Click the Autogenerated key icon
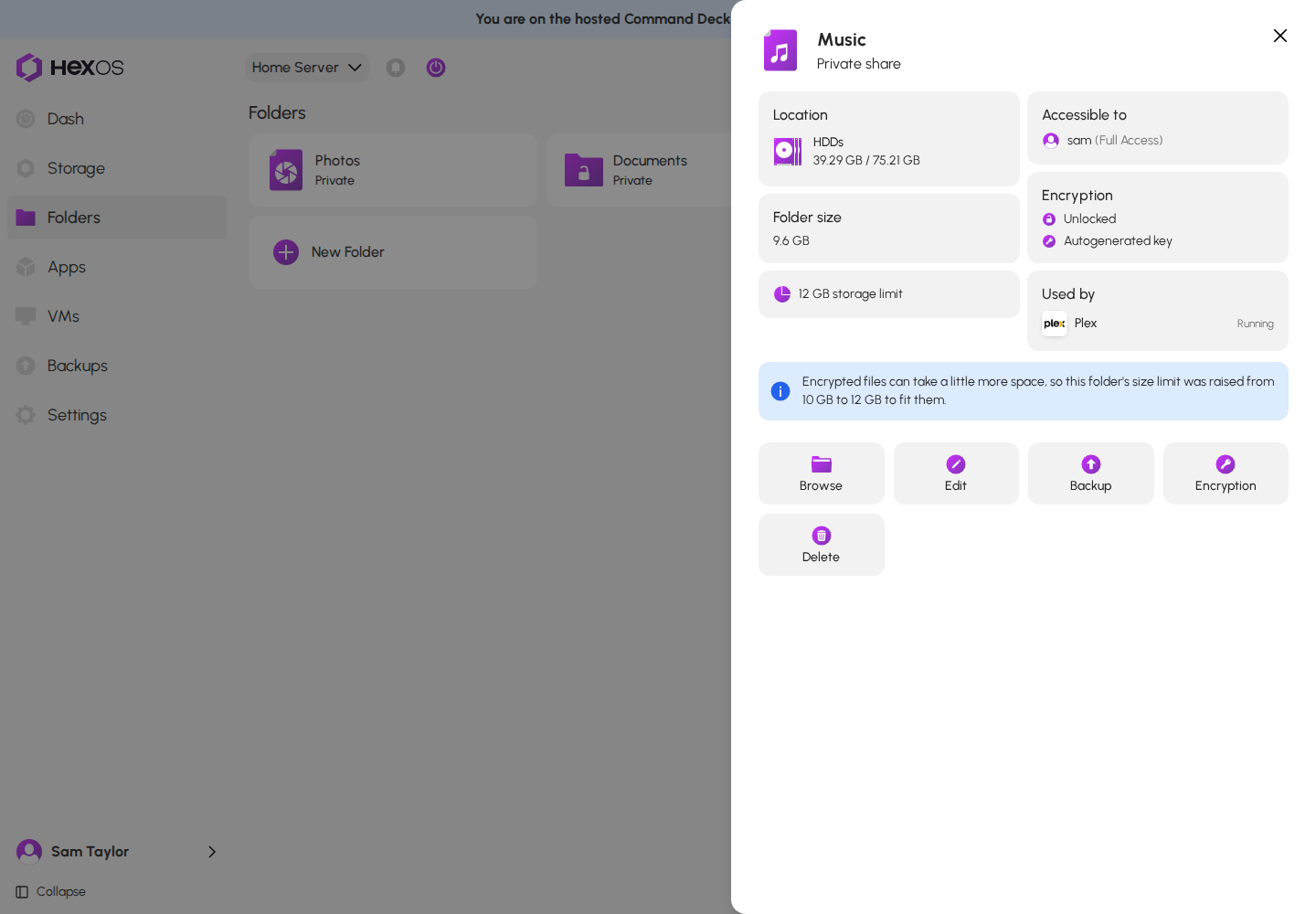 coord(1049,241)
